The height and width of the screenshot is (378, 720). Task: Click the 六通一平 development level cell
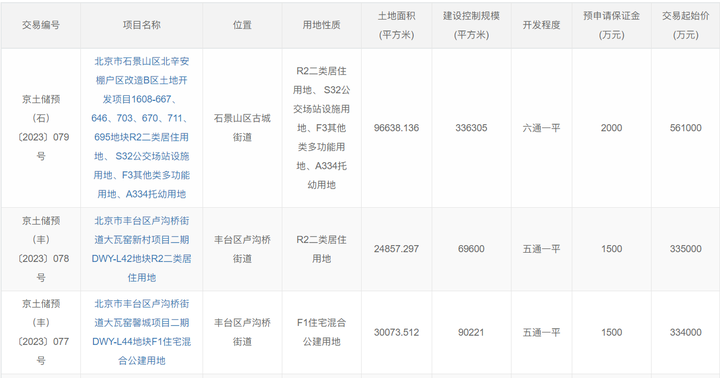click(x=541, y=128)
